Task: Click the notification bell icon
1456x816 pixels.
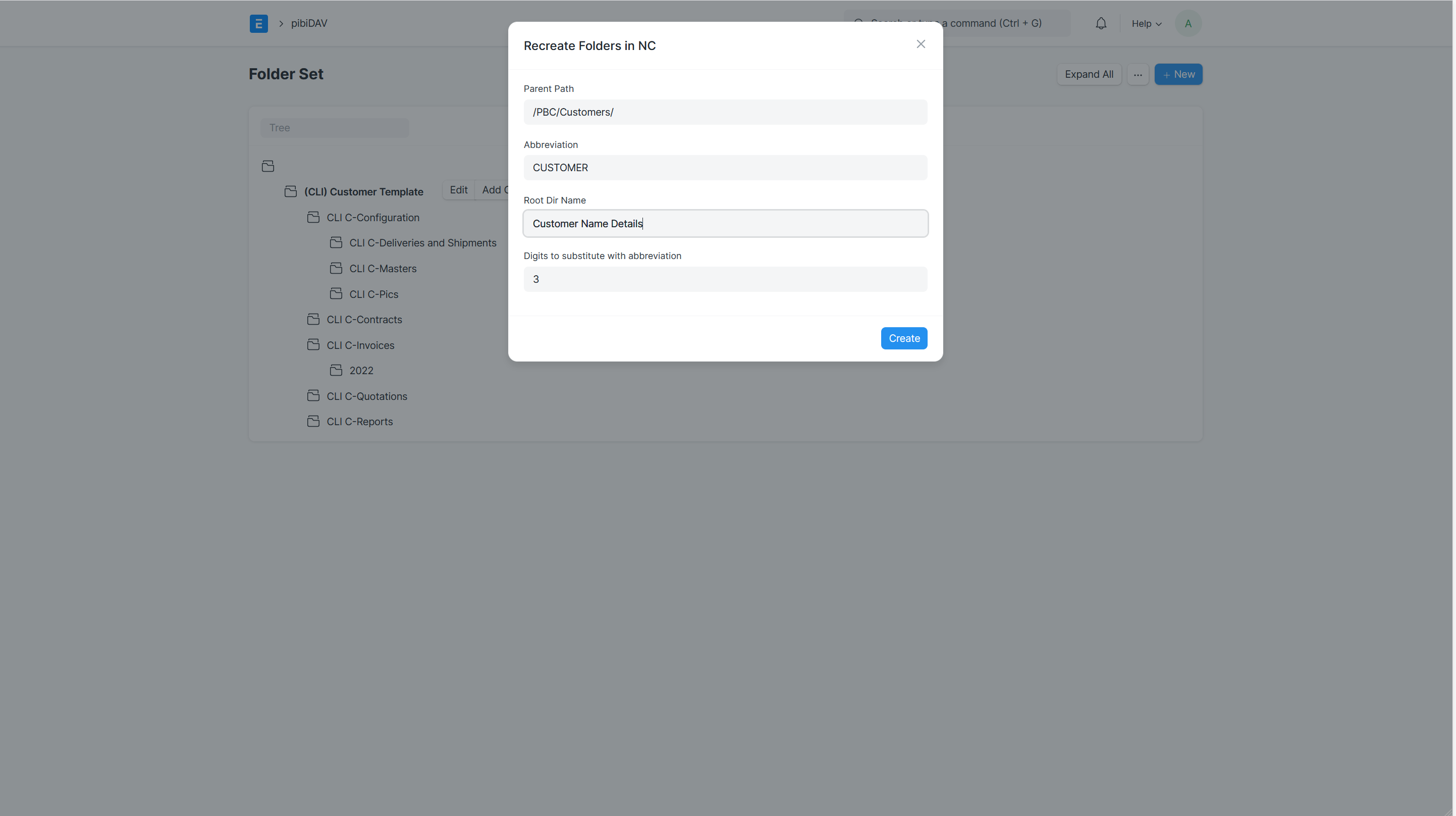Action: pyautogui.click(x=1100, y=23)
